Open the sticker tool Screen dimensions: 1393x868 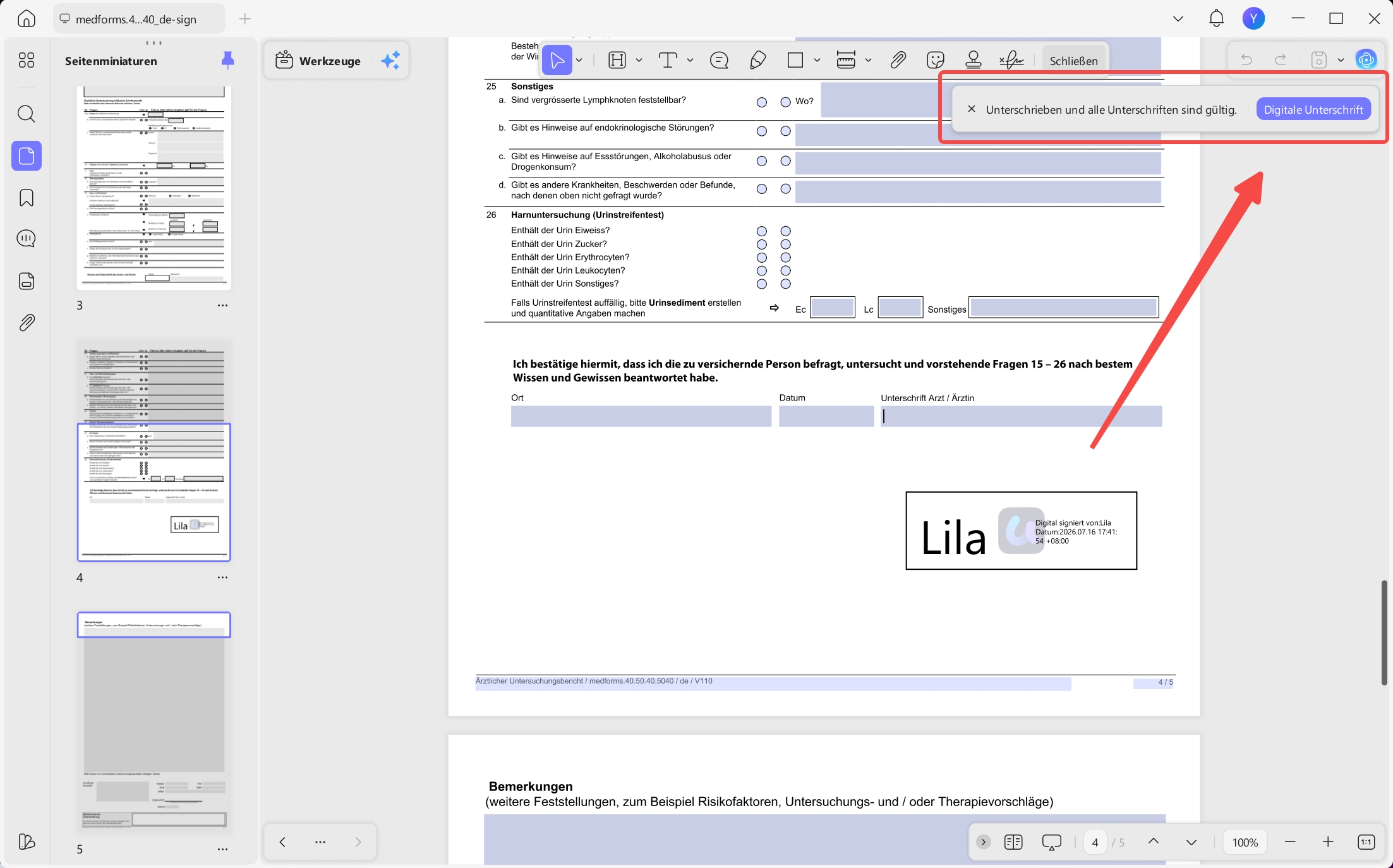(936, 61)
